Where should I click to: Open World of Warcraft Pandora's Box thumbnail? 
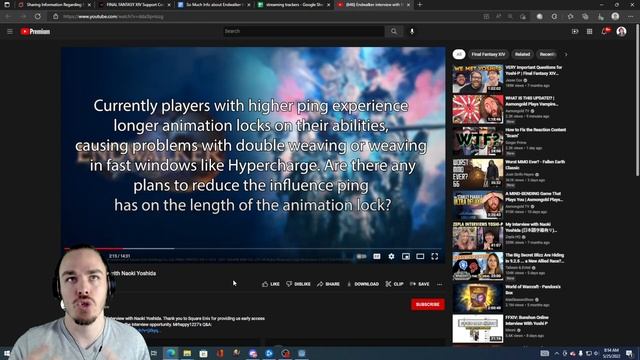(478, 298)
